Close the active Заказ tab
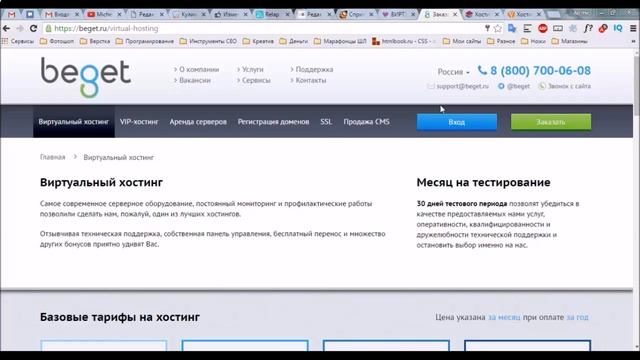Viewport: 640px width, 360px height. pos(456,14)
